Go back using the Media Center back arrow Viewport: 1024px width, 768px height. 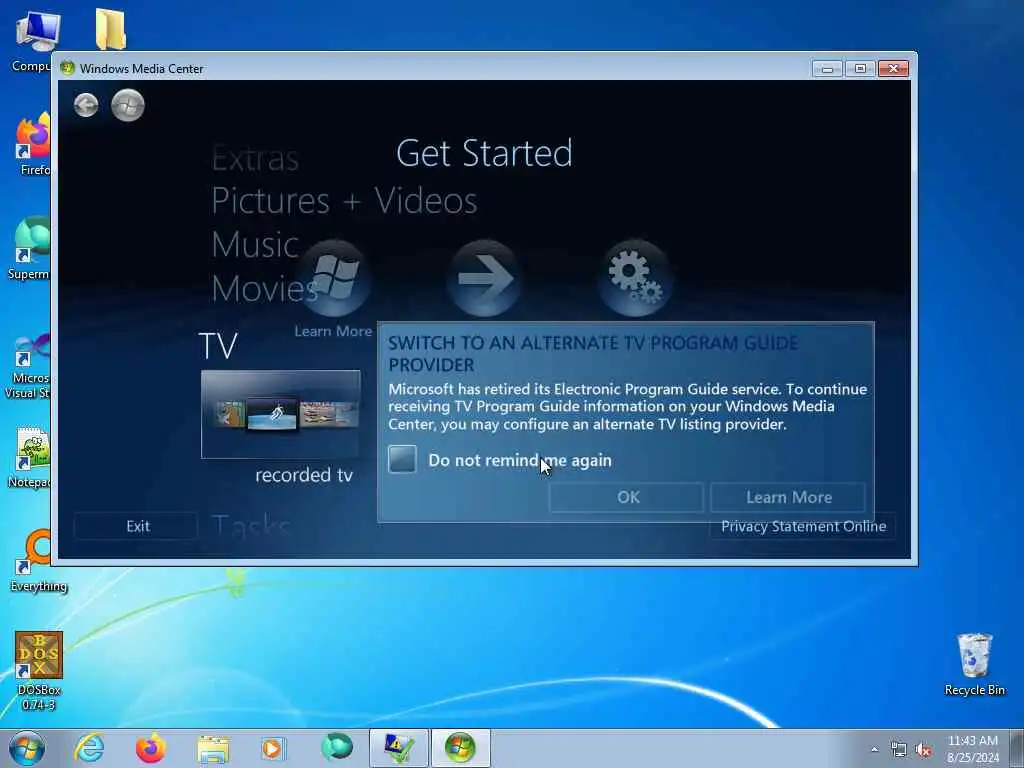86,105
